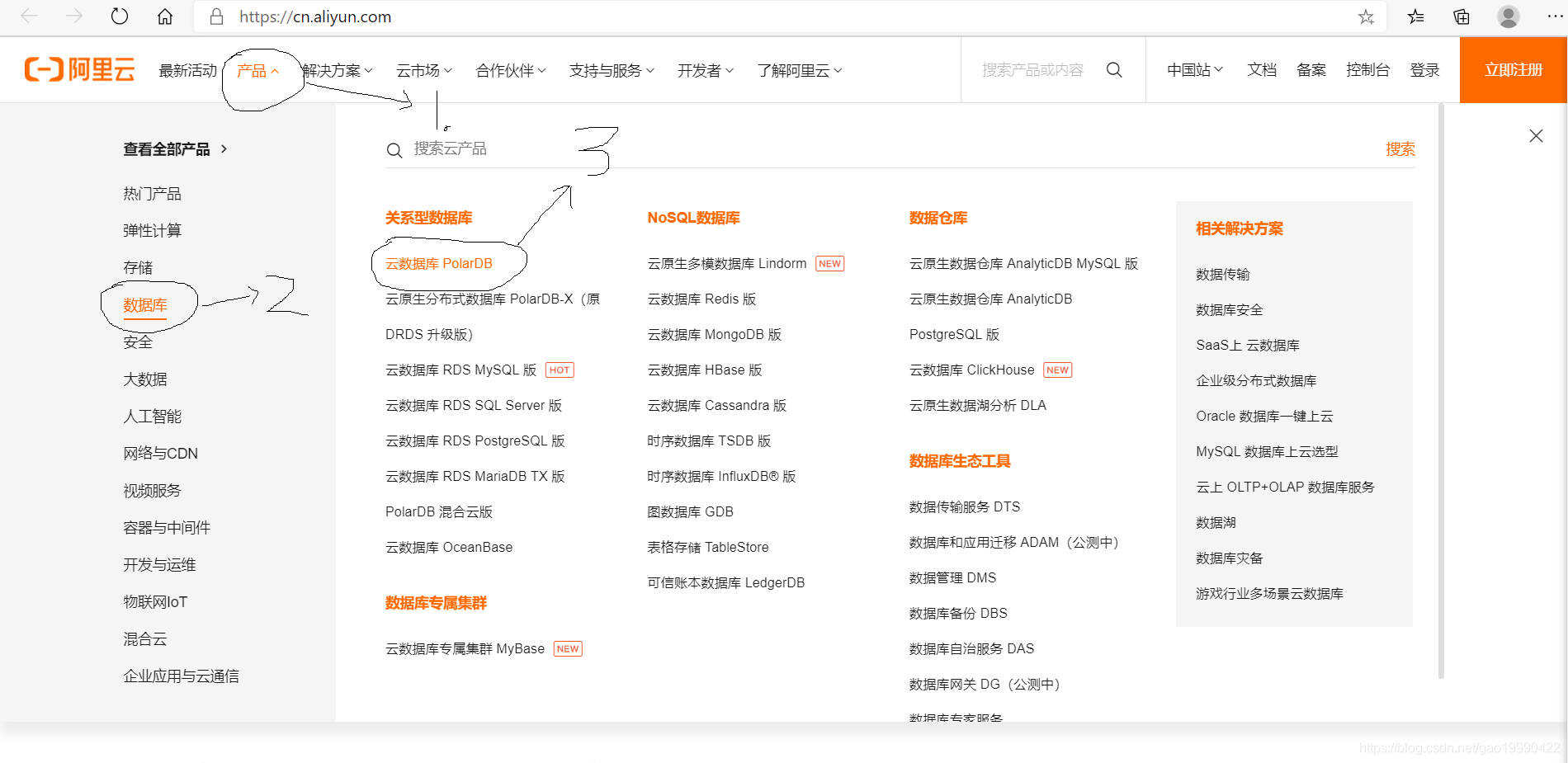
Task: Open the 登录 link
Action: tap(1424, 70)
